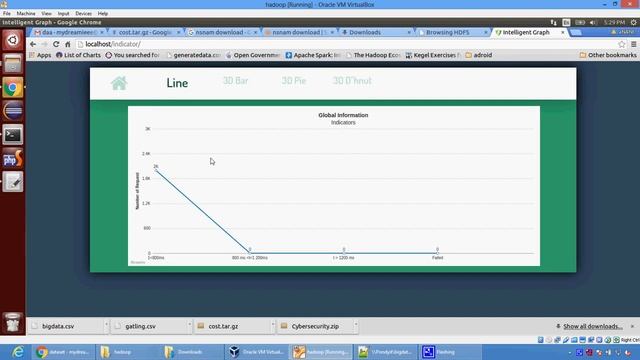Open the List of Charts bookmark
Viewport: 640px width, 360px height.
78,55
